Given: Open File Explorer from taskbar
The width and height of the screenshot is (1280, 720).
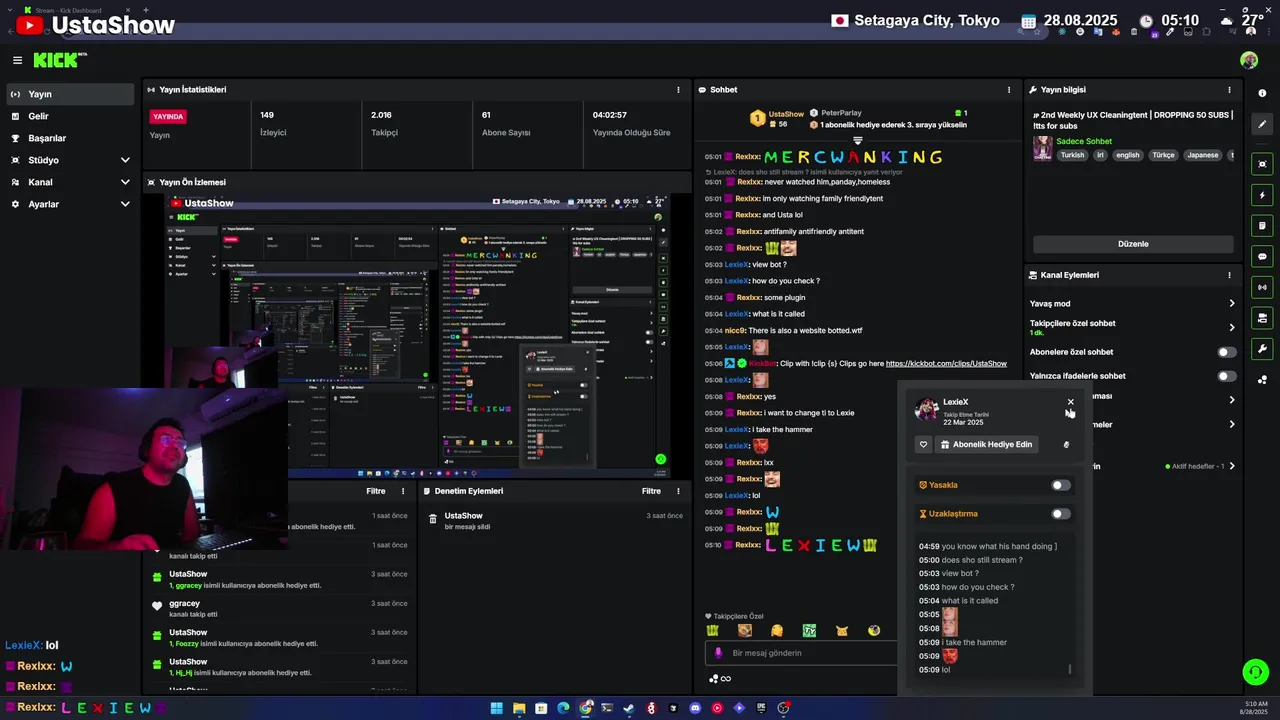Looking at the screenshot, I should pos(519,708).
